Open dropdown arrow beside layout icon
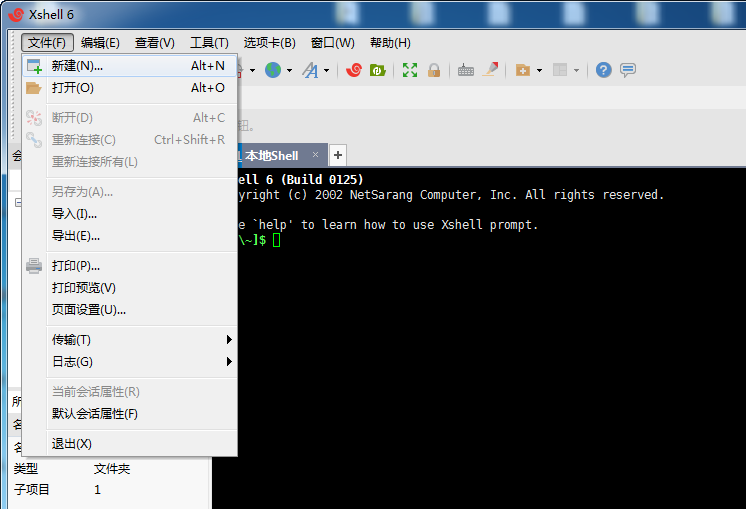The image size is (746, 509). click(x=576, y=70)
